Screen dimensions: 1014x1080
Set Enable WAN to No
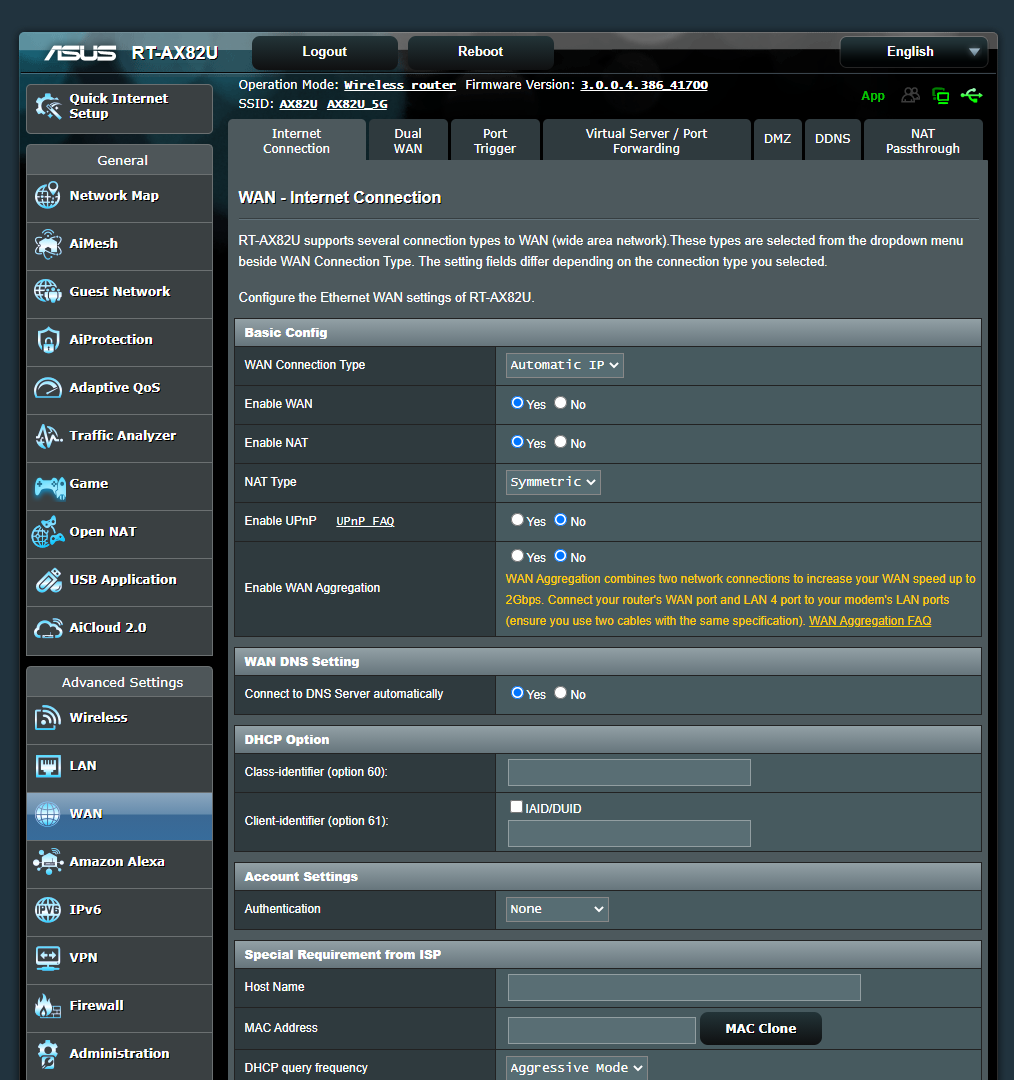tap(561, 403)
